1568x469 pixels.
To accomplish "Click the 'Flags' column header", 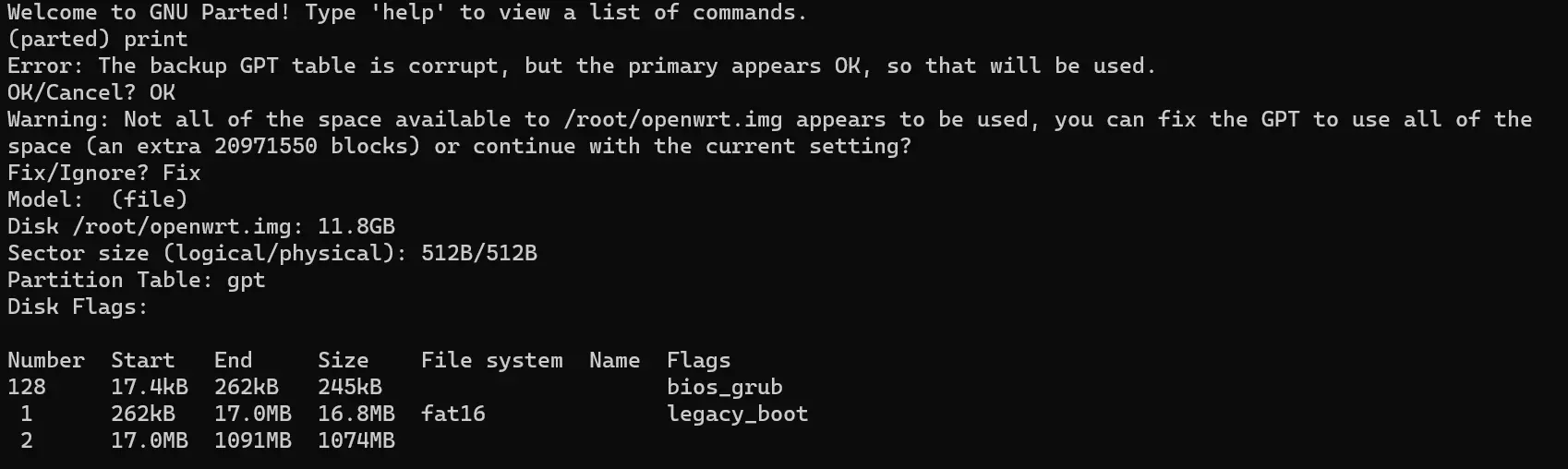I will pos(699,361).
